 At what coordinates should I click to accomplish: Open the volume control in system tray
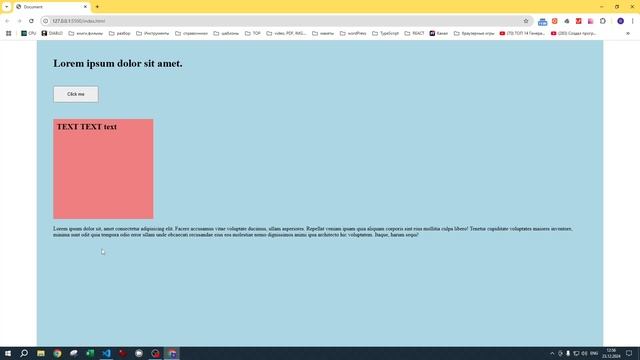click(x=584, y=353)
